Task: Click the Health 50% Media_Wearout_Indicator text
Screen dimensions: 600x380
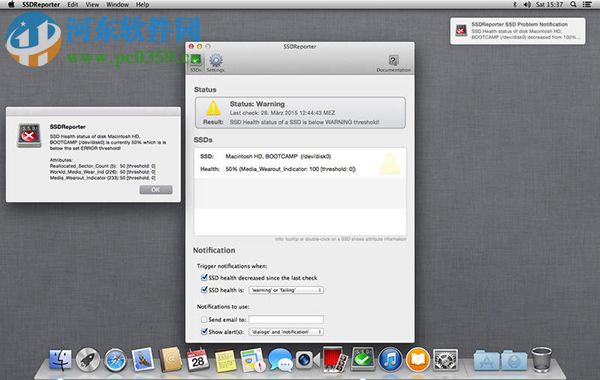Action: 290,169
